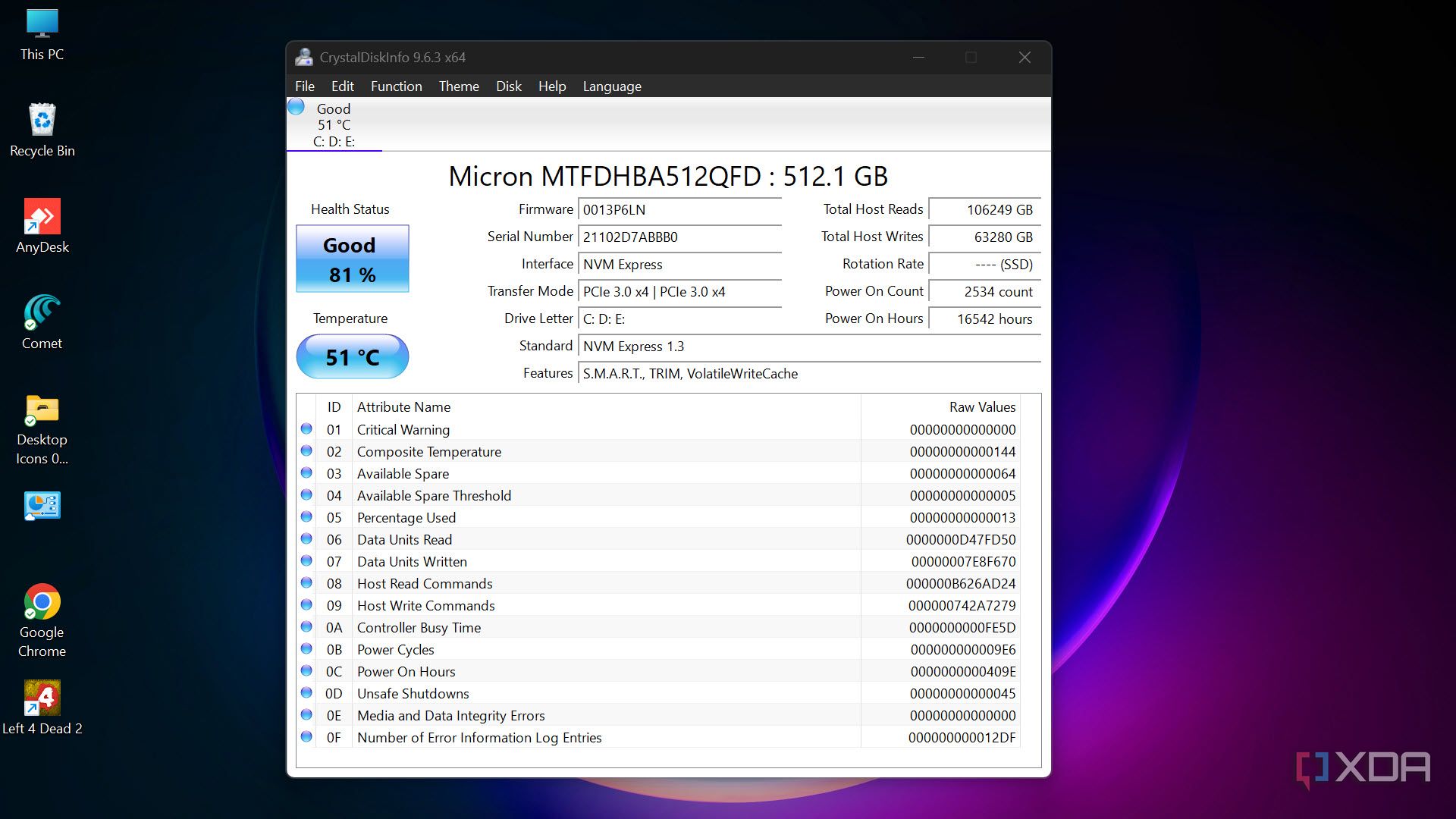Screen dimensions: 1456x819
Task: Select the Good 51 °C C: D: E: disk tab
Action: click(334, 124)
